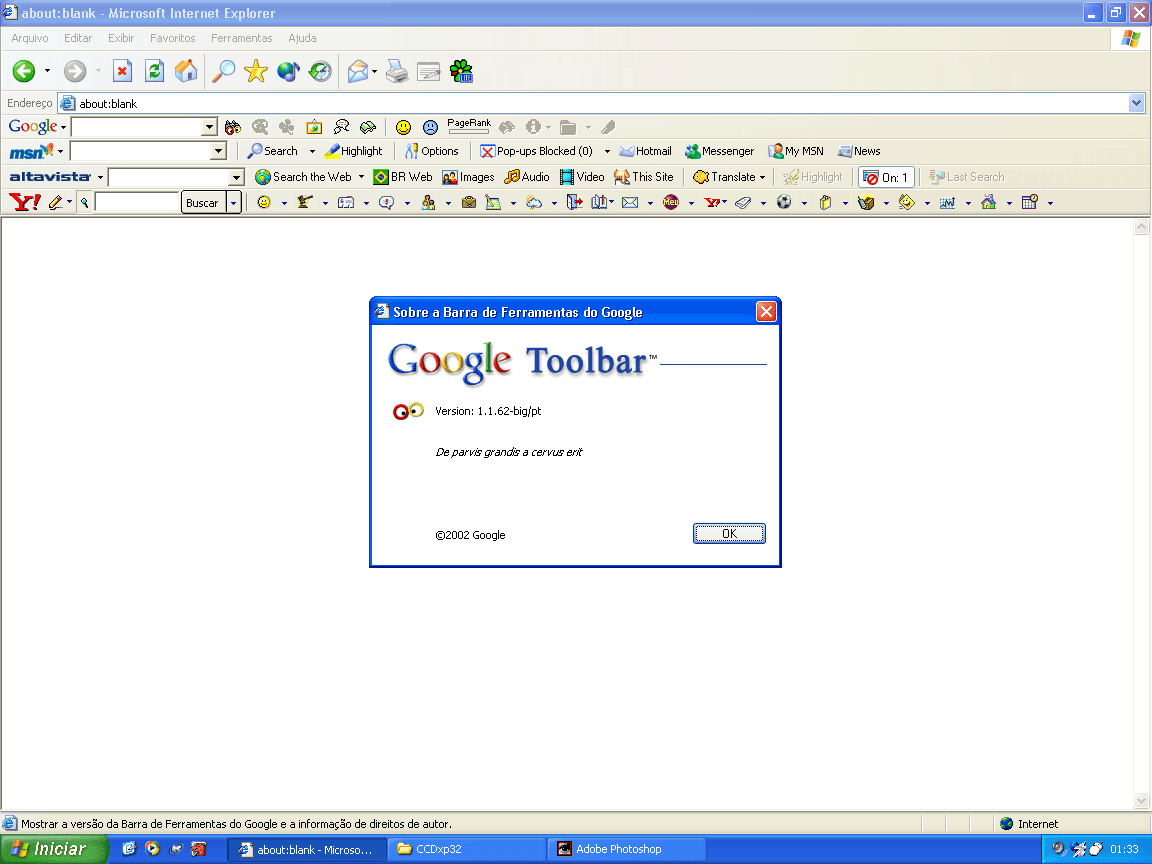Viewport: 1152px width, 864px height.
Task: Open the Ferramentas menu
Action: click(x=242, y=38)
